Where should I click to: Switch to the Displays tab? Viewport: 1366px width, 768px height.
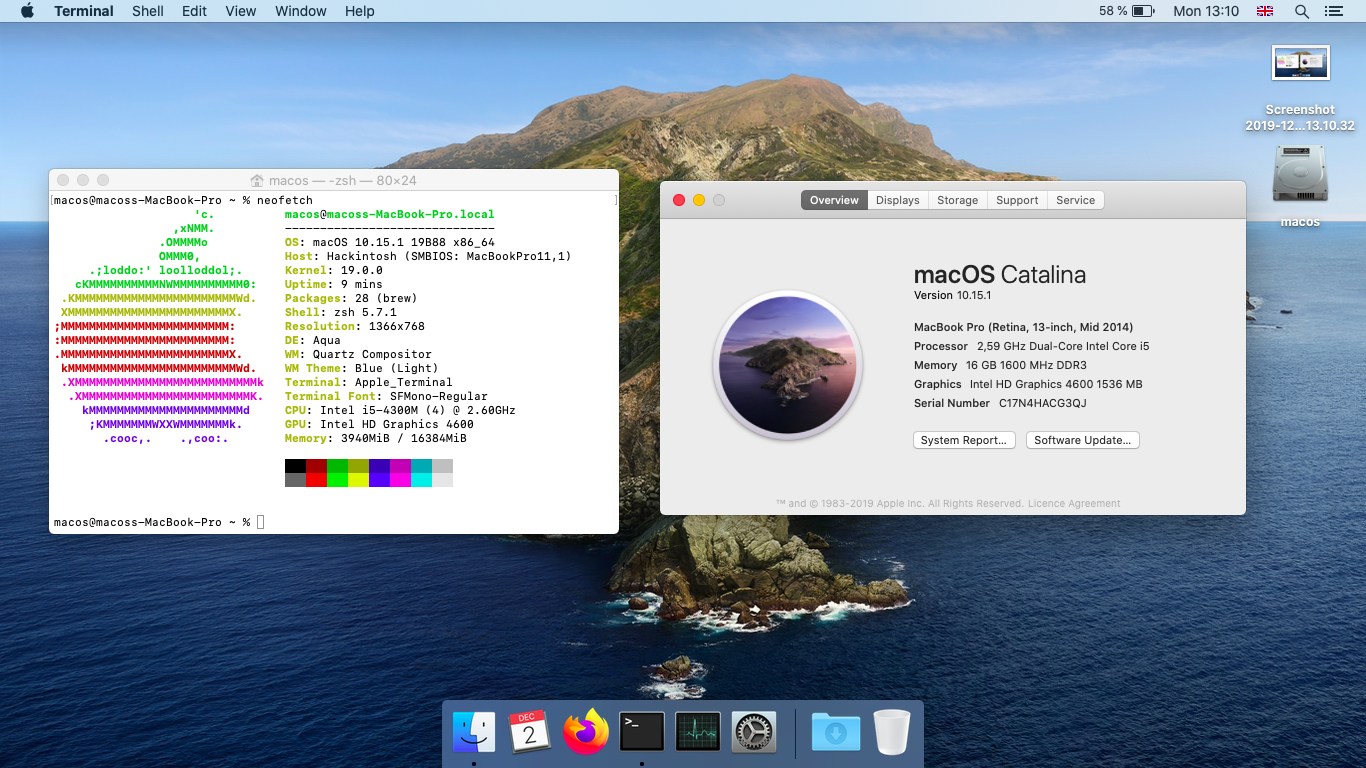(x=897, y=200)
